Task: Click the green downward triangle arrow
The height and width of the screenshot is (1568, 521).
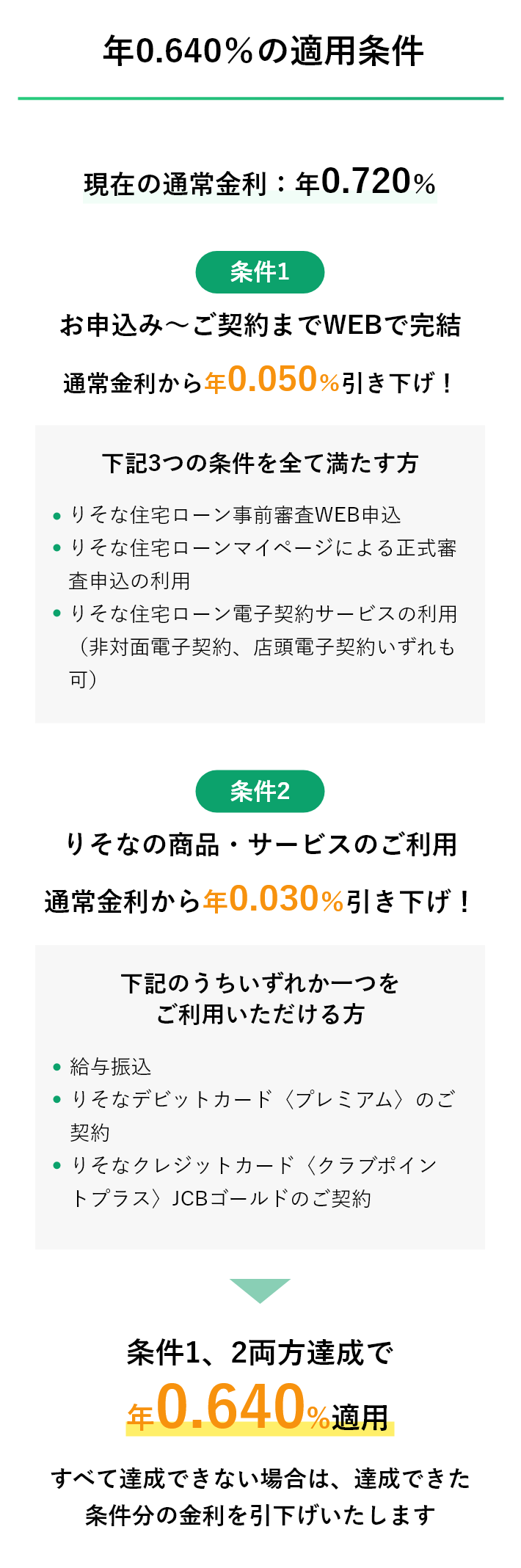Action: click(260, 1291)
